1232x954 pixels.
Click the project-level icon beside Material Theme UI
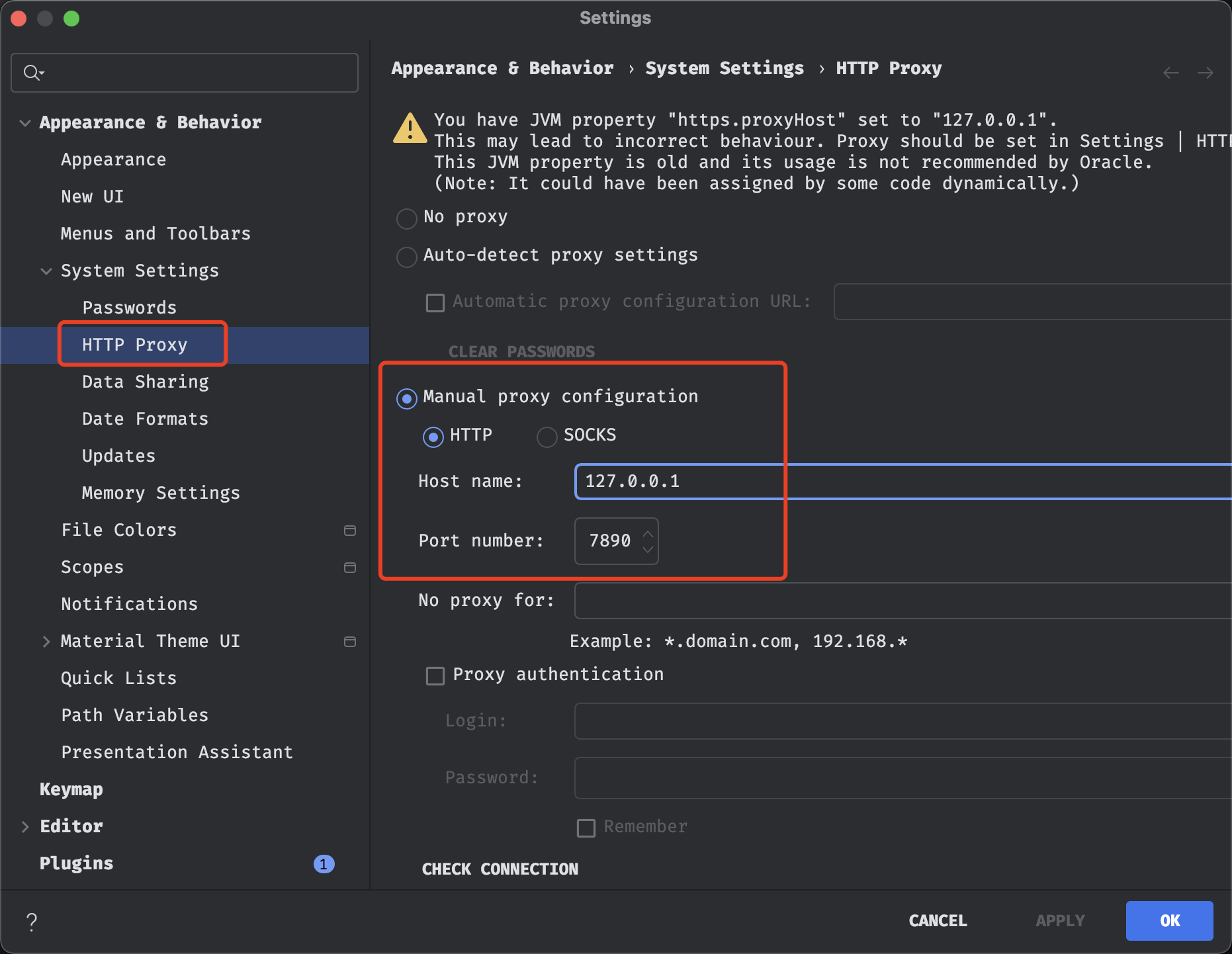pyautogui.click(x=350, y=642)
